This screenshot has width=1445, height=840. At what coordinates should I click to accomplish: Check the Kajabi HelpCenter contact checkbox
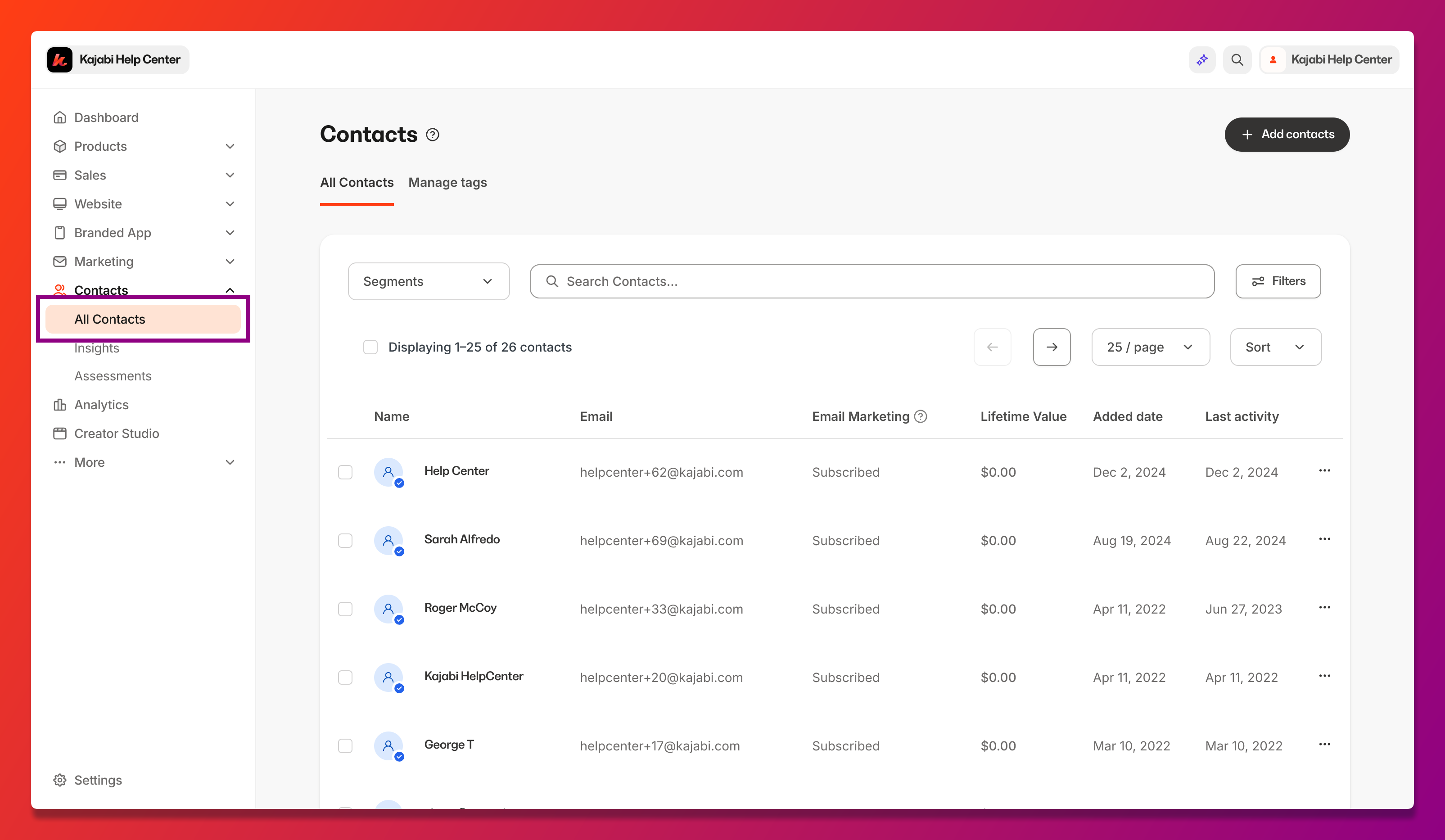345,677
